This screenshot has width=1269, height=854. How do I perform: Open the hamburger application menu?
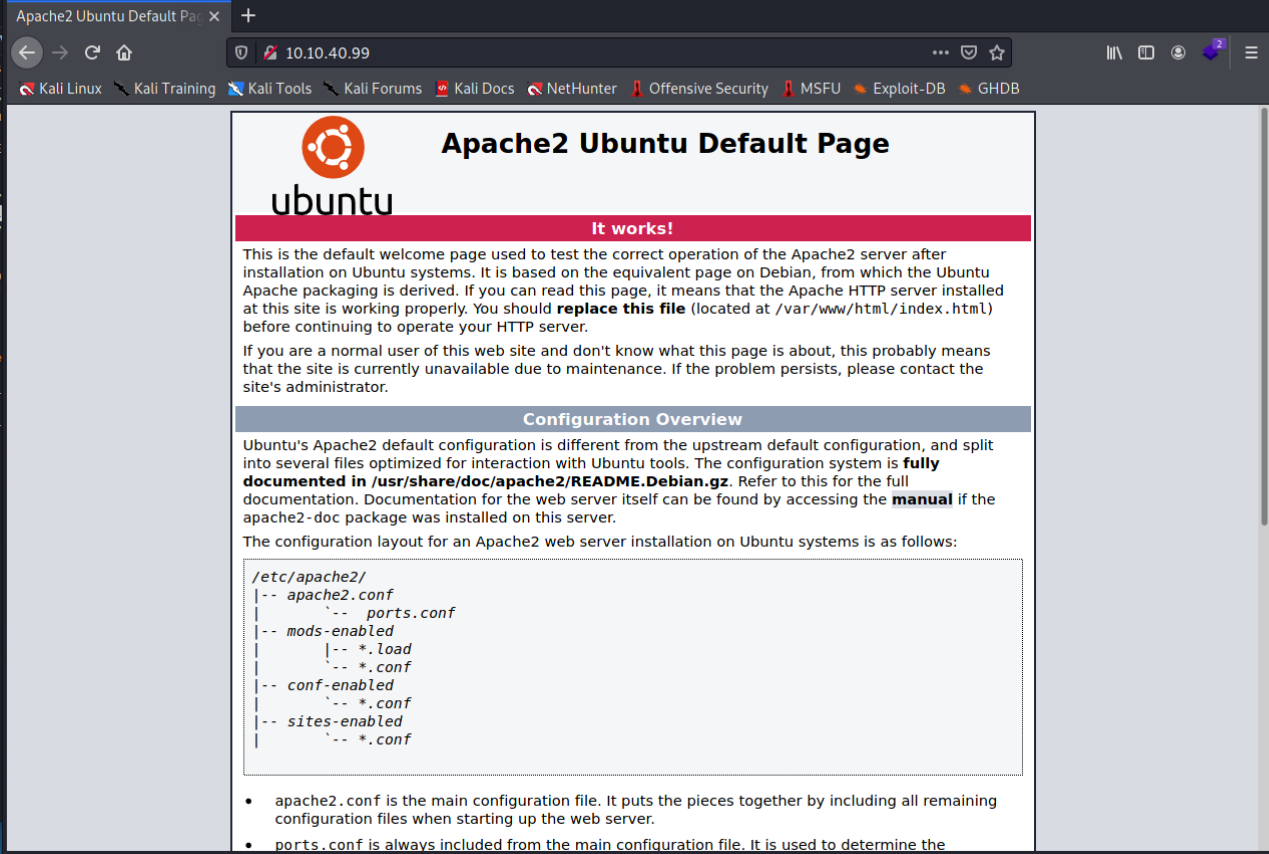point(1250,53)
